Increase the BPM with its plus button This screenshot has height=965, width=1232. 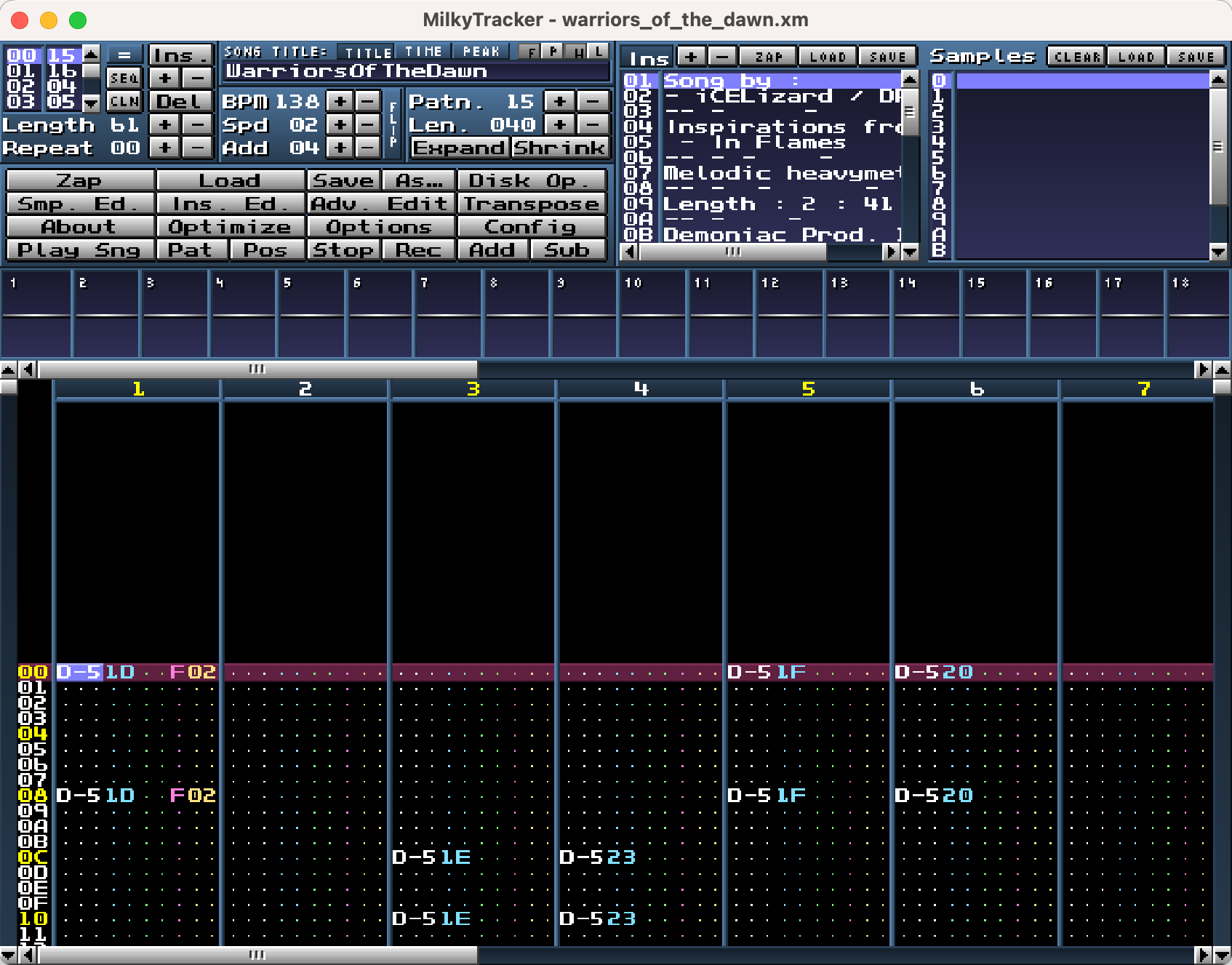[x=339, y=102]
